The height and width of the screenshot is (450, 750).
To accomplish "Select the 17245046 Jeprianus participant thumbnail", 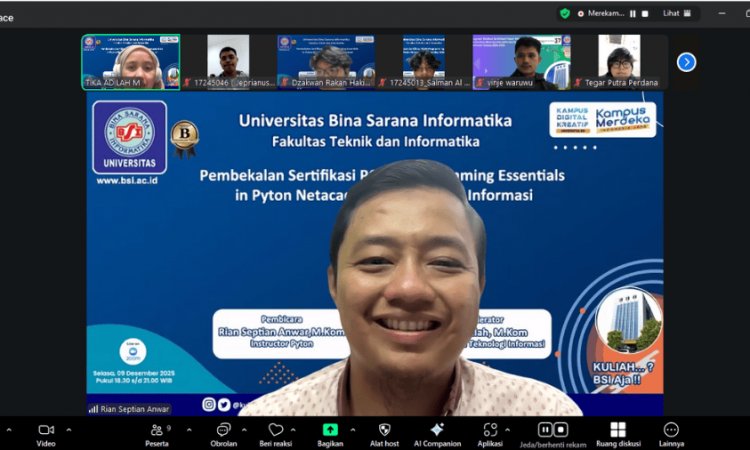I will [x=228, y=62].
